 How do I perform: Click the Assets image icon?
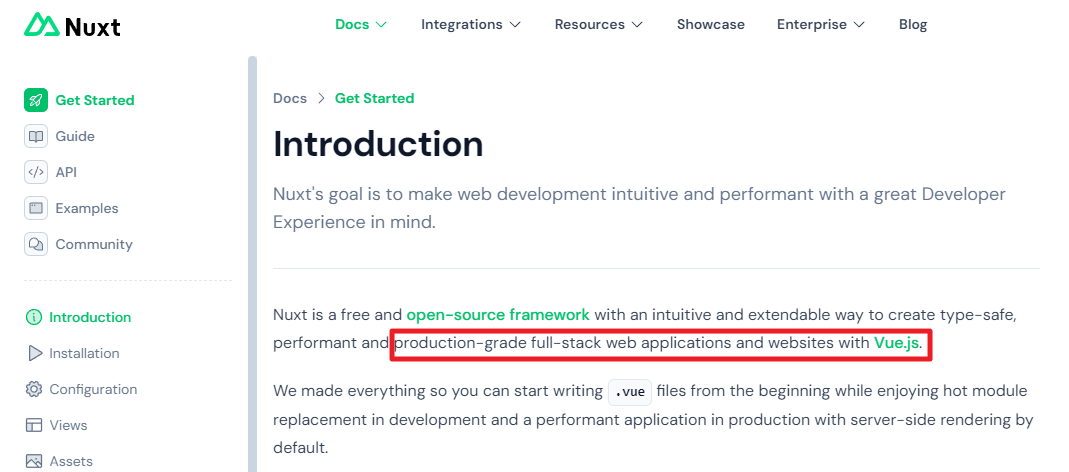(33, 462)
